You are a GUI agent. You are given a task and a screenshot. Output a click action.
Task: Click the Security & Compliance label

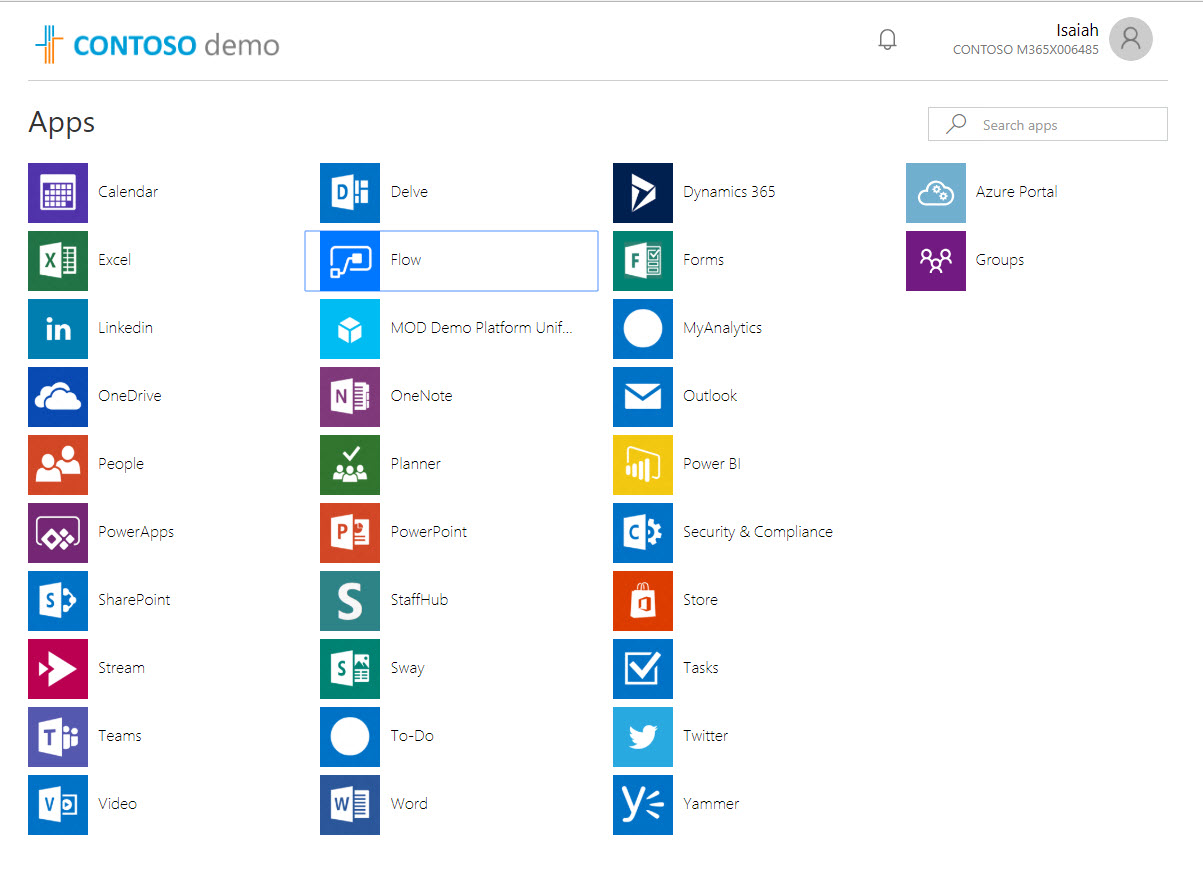(x=757, y=532)
